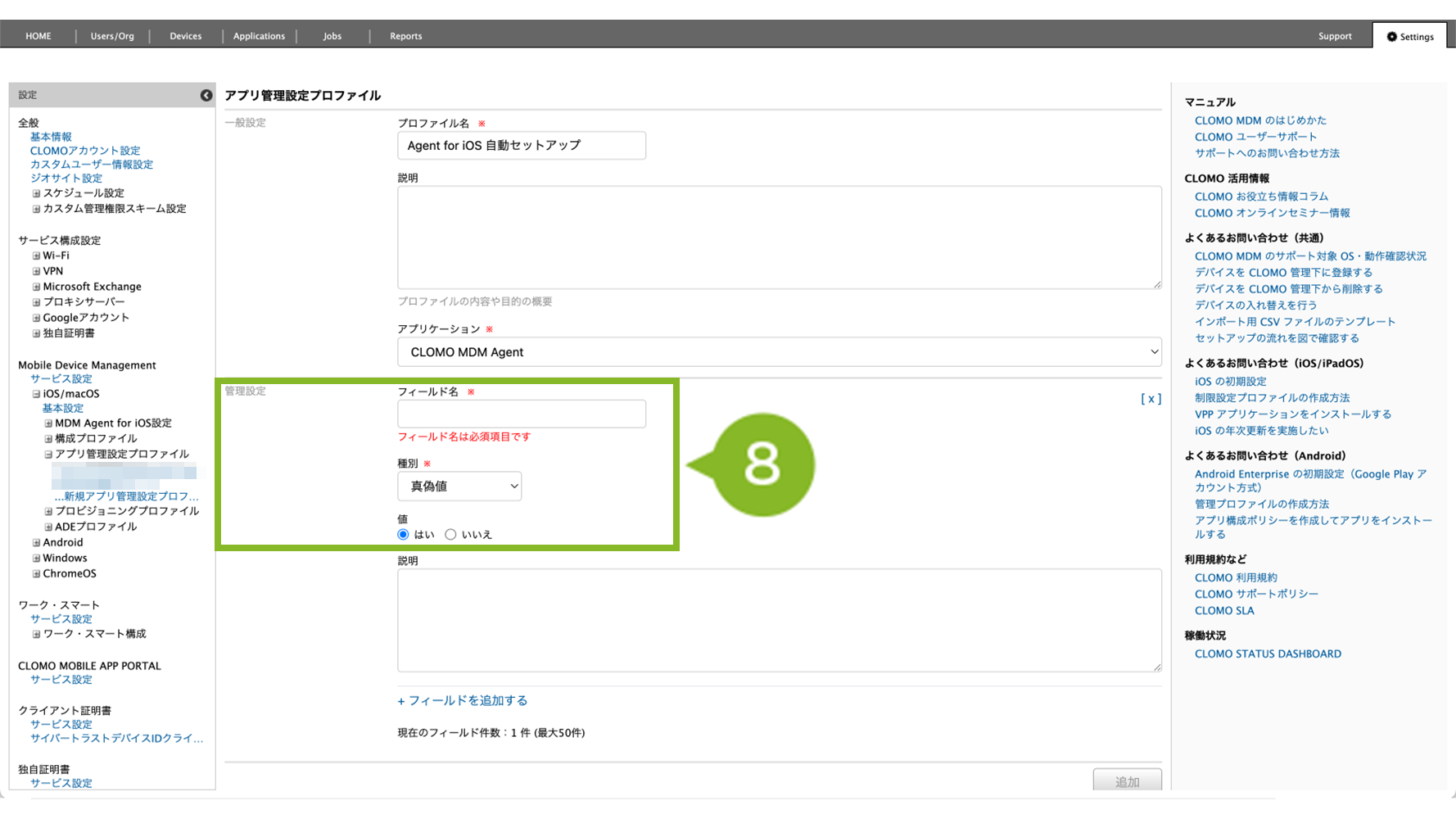Click + フィールドを追加する link
The height and width of the screenshot is (819, 1456).
pyautogui.click(x=462, y=701)
